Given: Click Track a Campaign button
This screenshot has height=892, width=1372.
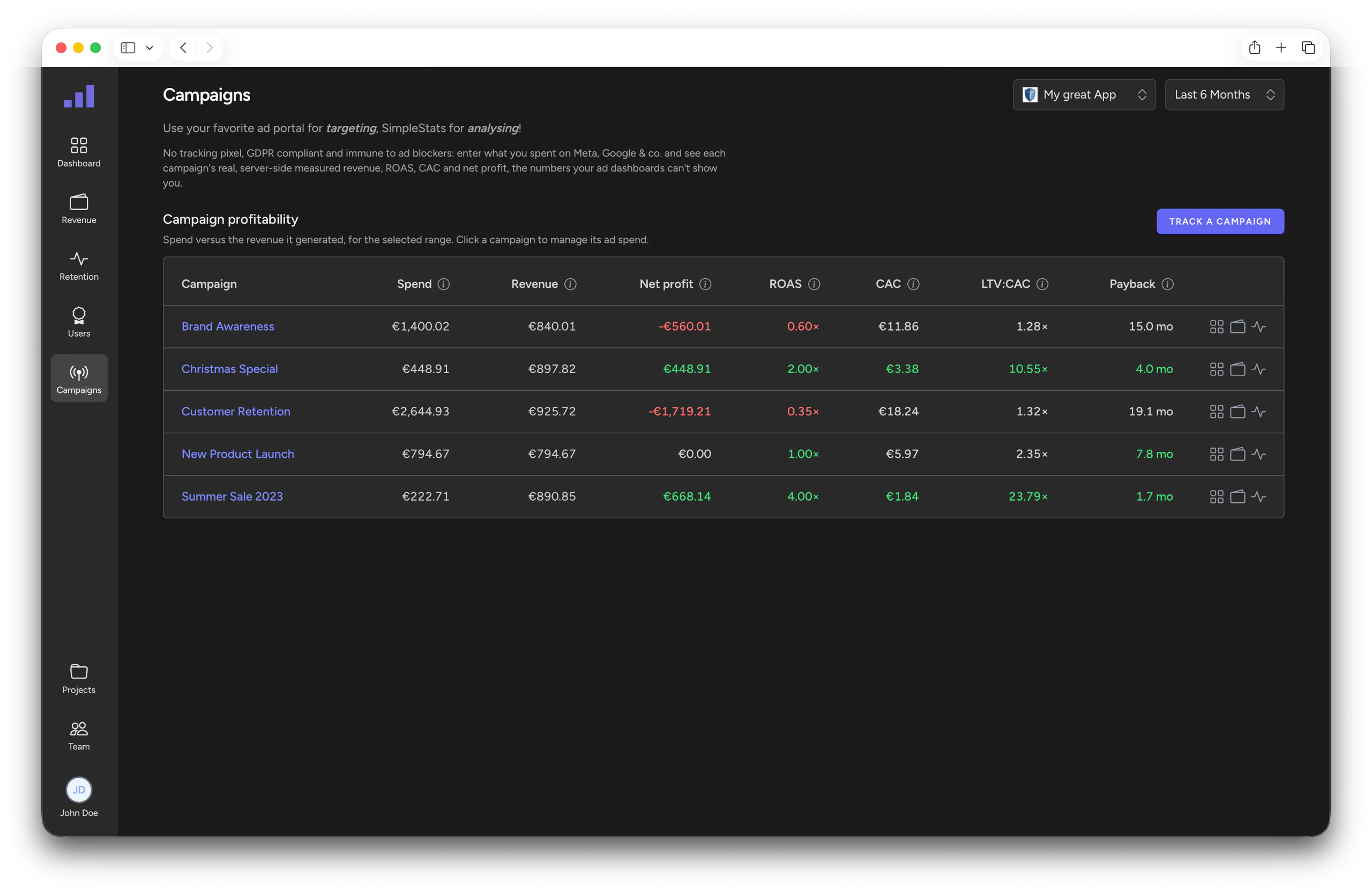Looking at the screenshot, I should click(1220, 221).
